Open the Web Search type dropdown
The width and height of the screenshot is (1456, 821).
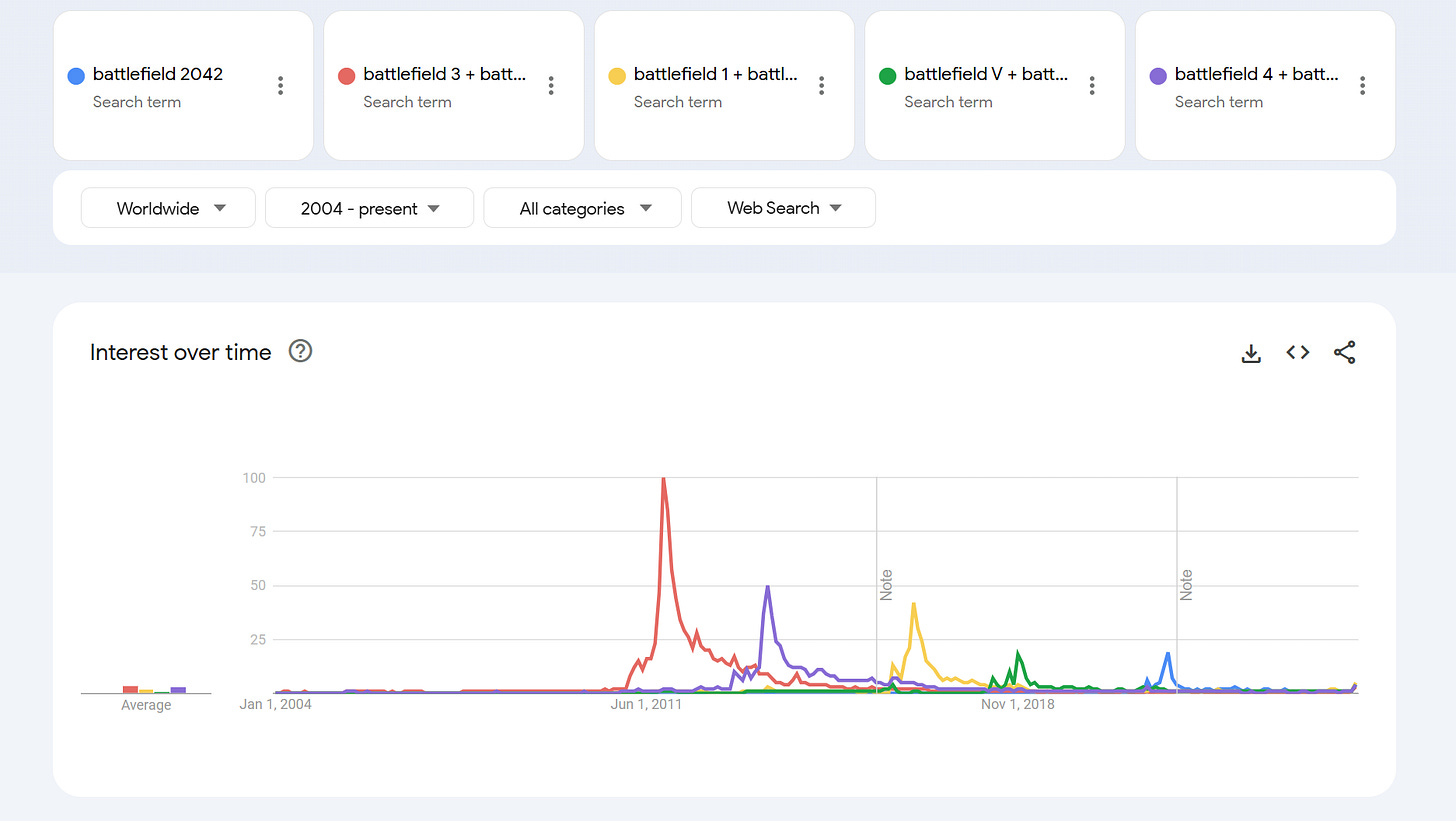783,208
